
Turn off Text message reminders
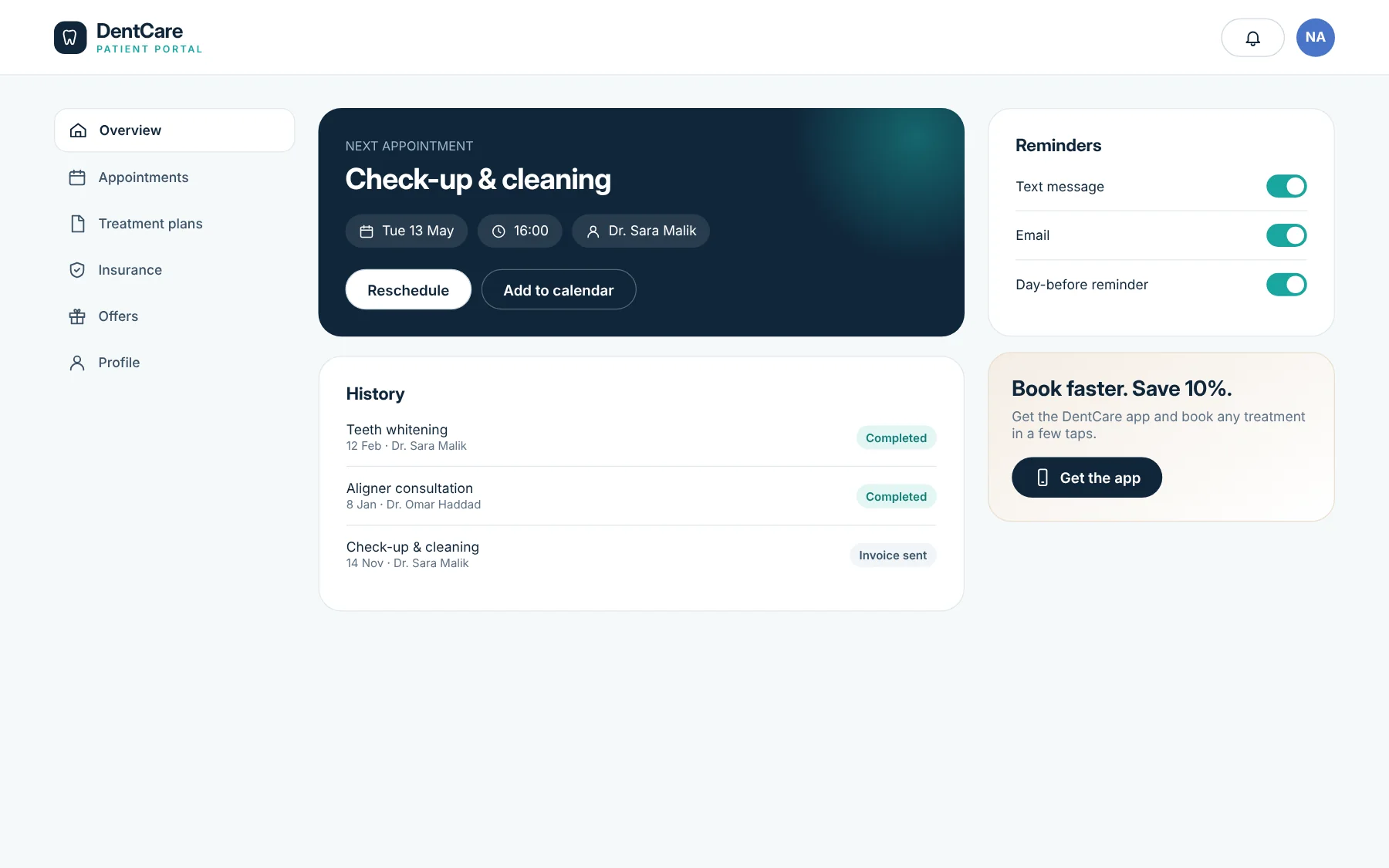coord(1286,186)
